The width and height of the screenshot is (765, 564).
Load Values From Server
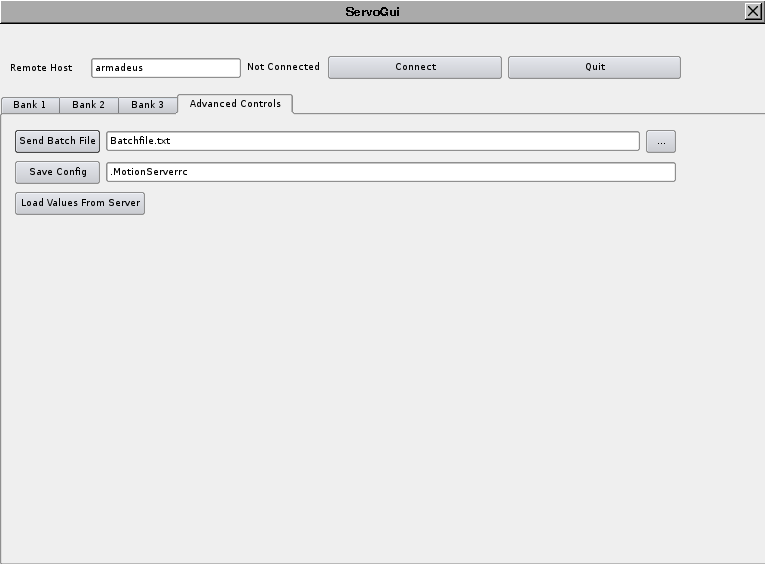(80, 203)
